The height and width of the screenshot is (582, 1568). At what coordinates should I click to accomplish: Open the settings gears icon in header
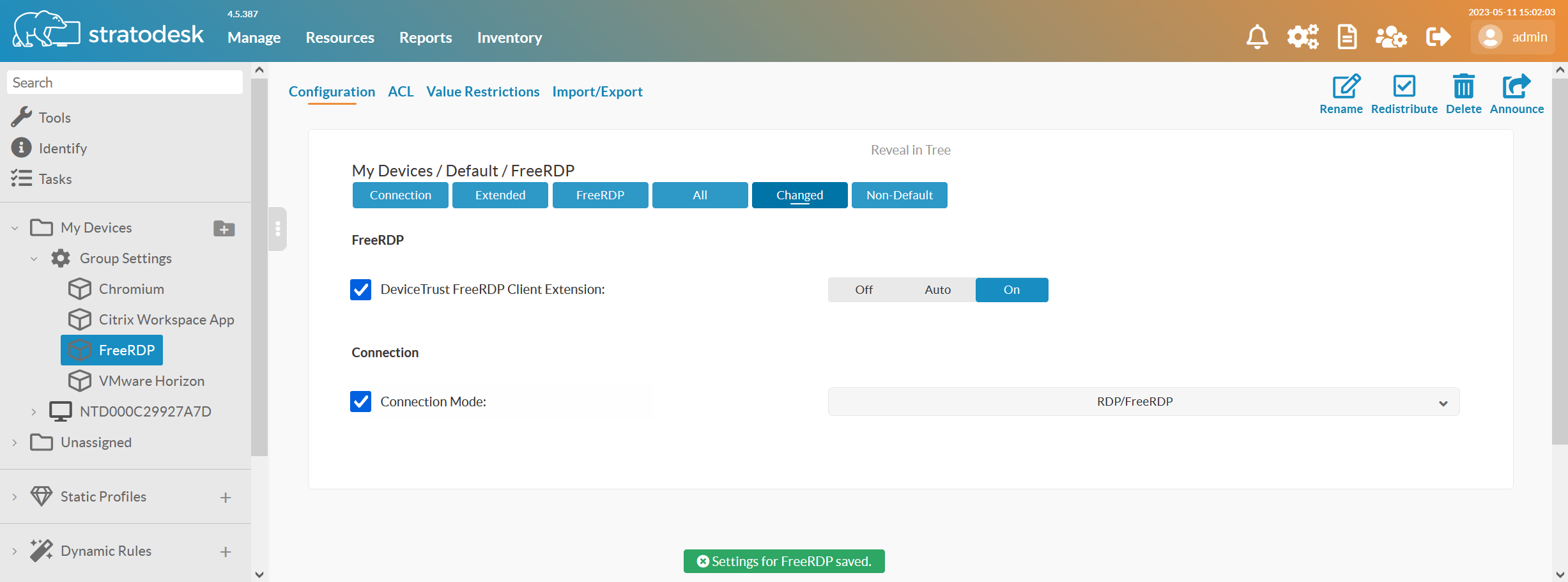coord(1302,36)
